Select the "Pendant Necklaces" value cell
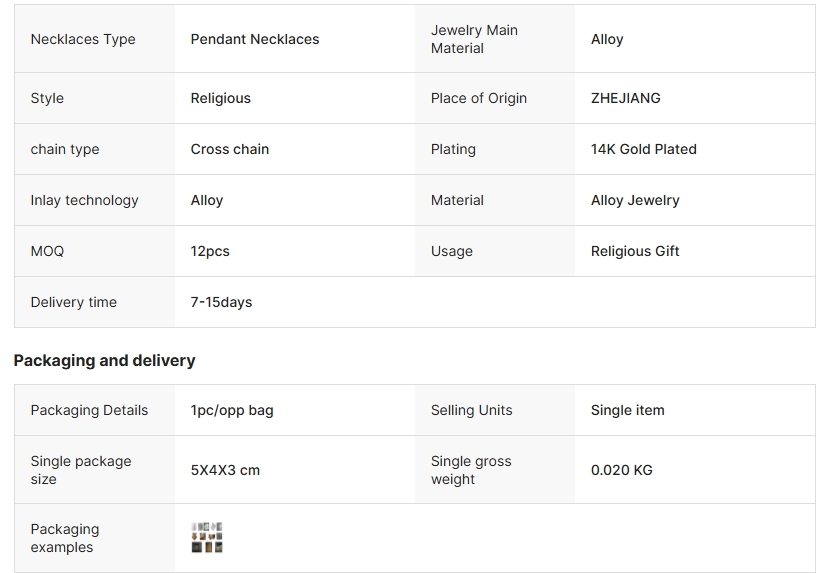The width and height of the screenshot is (840, 573). (x=255, y=39)
